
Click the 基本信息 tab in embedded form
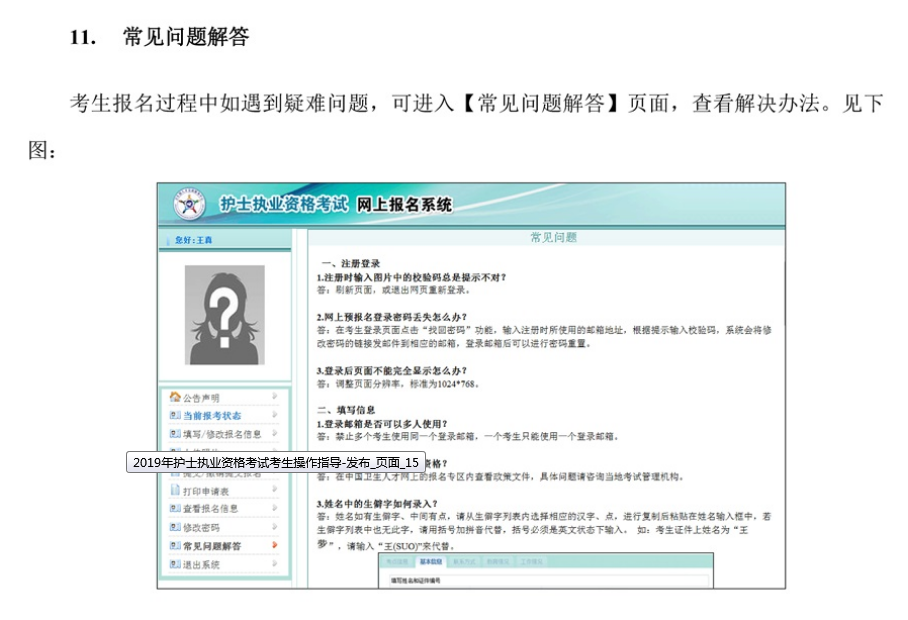pos(431,562)
